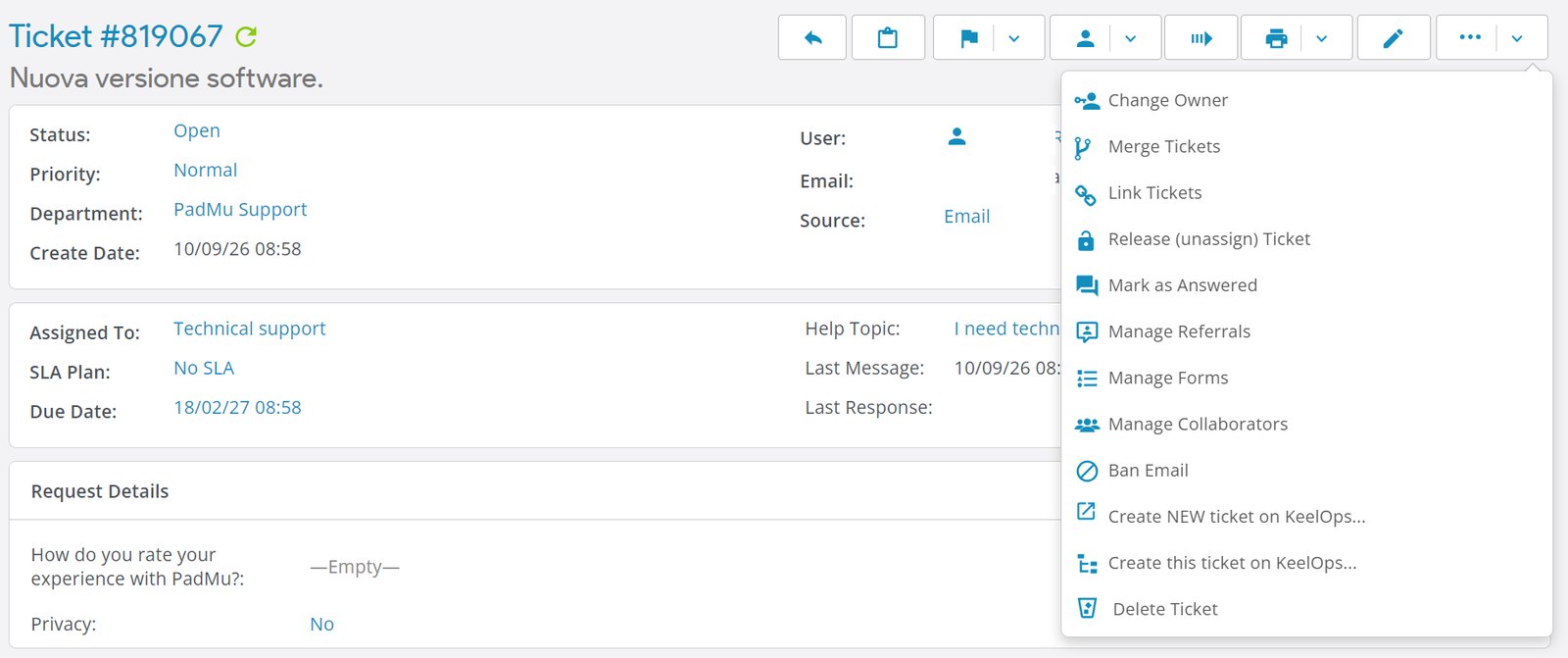Screen dimensions: 1568x658
Task: Click the due date 18/02/27 08:58
Action: point(237,407)
